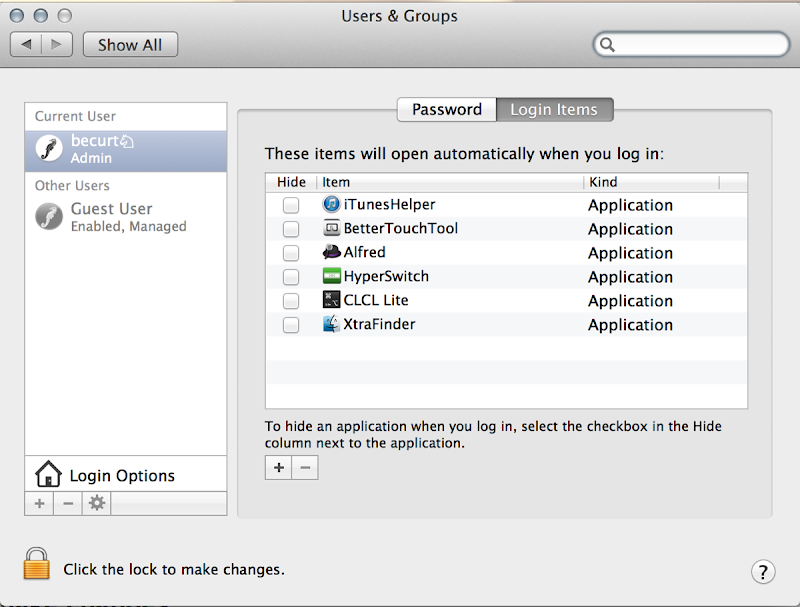Viewport: 800px width, 607px height.
Task: Sort by the Kind column header
Action: pyautogui.click(x=651, y=182)
